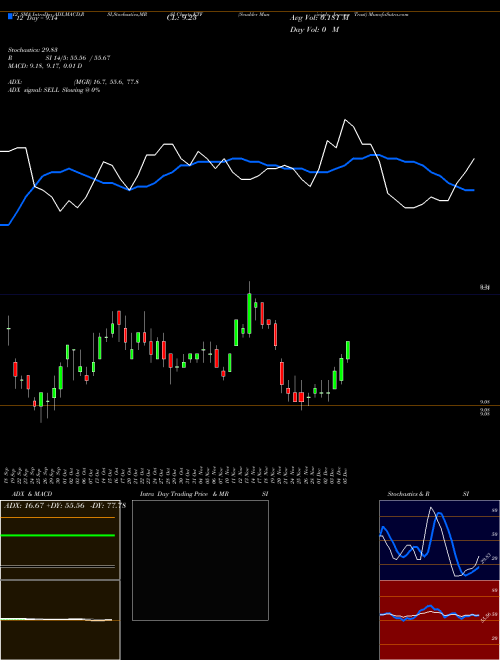Select the '12 Day = 9.14' legend text
Screen dimensions: 500x660
37,18
